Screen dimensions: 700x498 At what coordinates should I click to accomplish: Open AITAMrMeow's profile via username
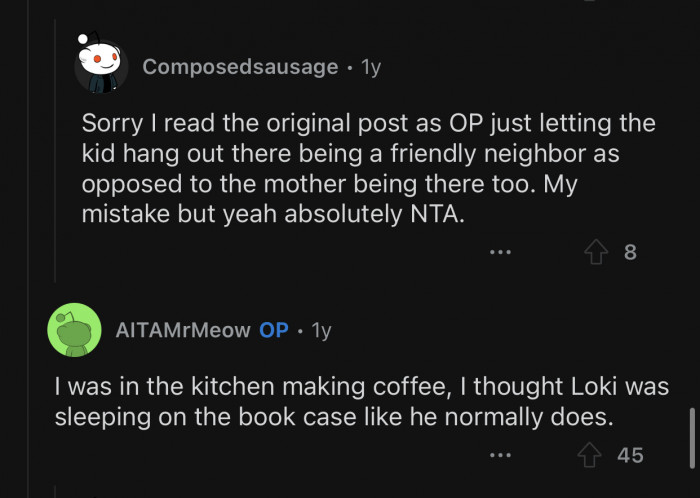click(x=183, y=330)
